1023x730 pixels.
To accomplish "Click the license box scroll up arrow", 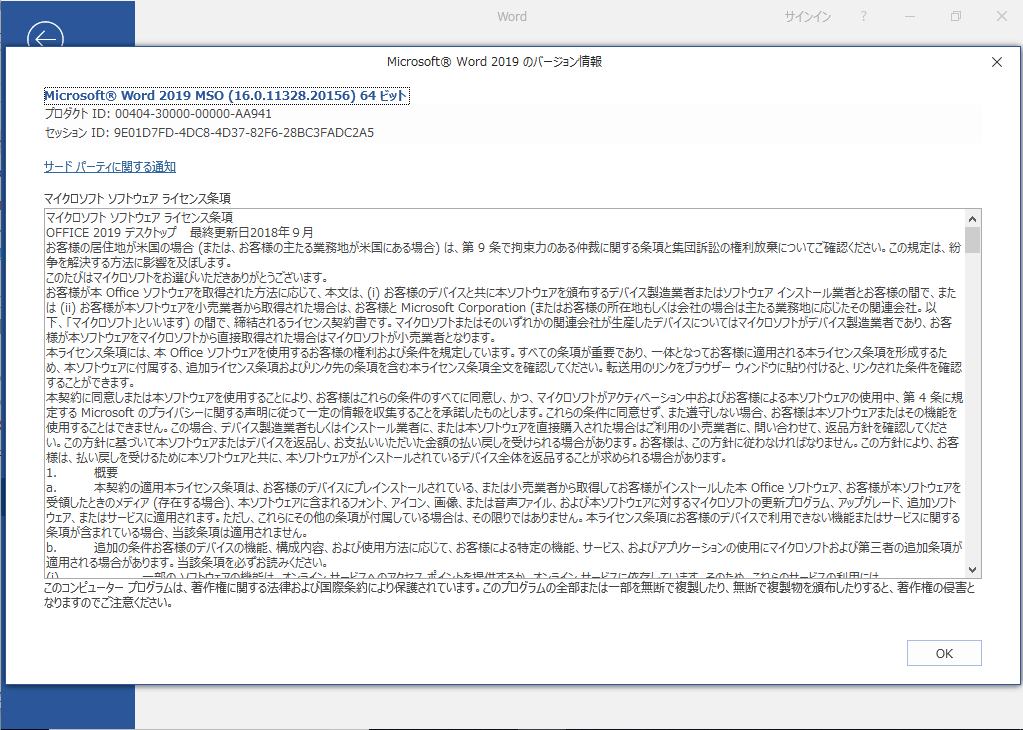I will pos(972,219).
